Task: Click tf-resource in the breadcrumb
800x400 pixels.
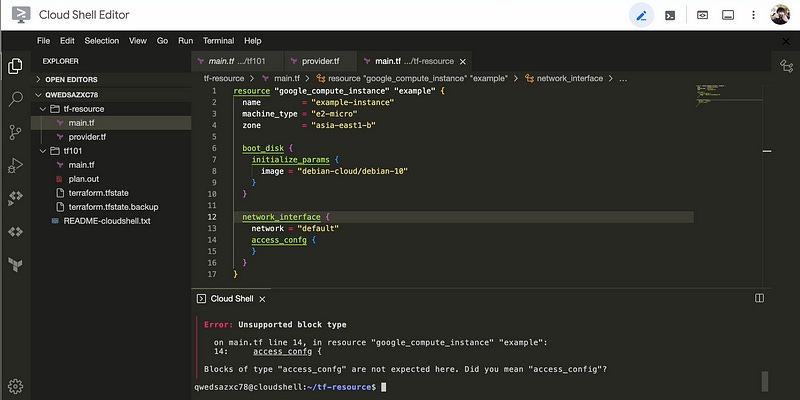Action: (x=224, y=79)
